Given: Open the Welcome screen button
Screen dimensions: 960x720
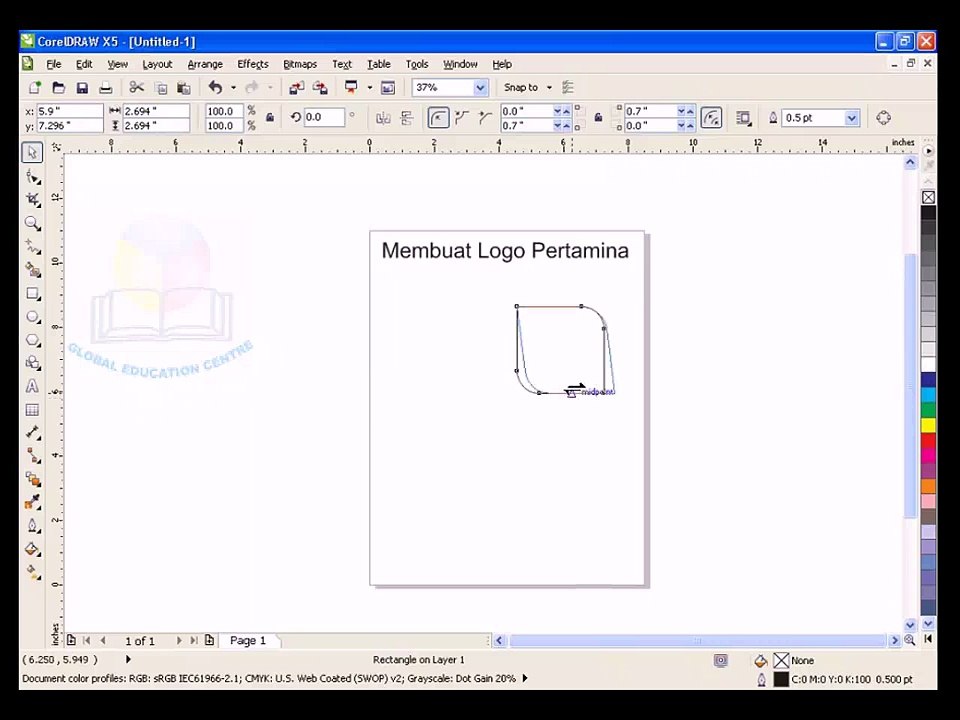Looking at the screenshot, I should pos(388,88).
